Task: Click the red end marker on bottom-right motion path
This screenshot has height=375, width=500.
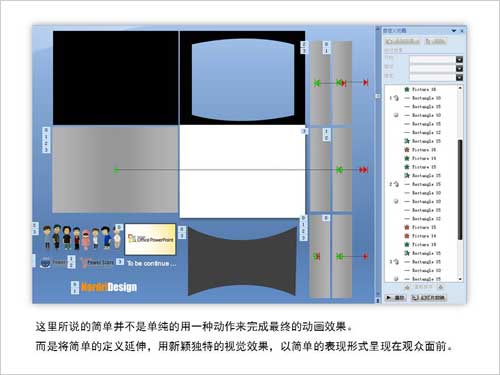Action: [x=365, y=256]
